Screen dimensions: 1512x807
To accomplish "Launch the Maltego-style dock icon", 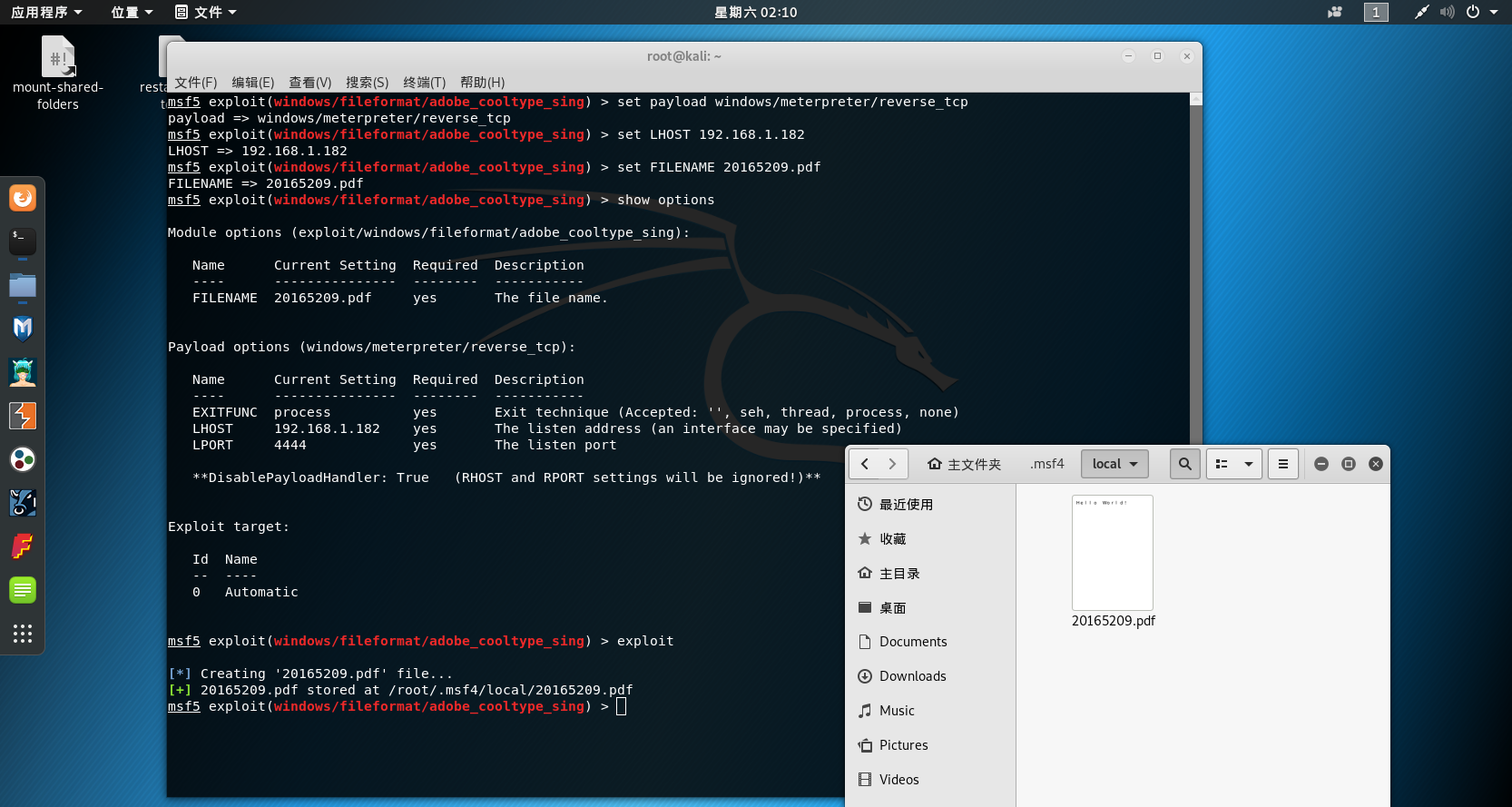I will tap(23, 503).
